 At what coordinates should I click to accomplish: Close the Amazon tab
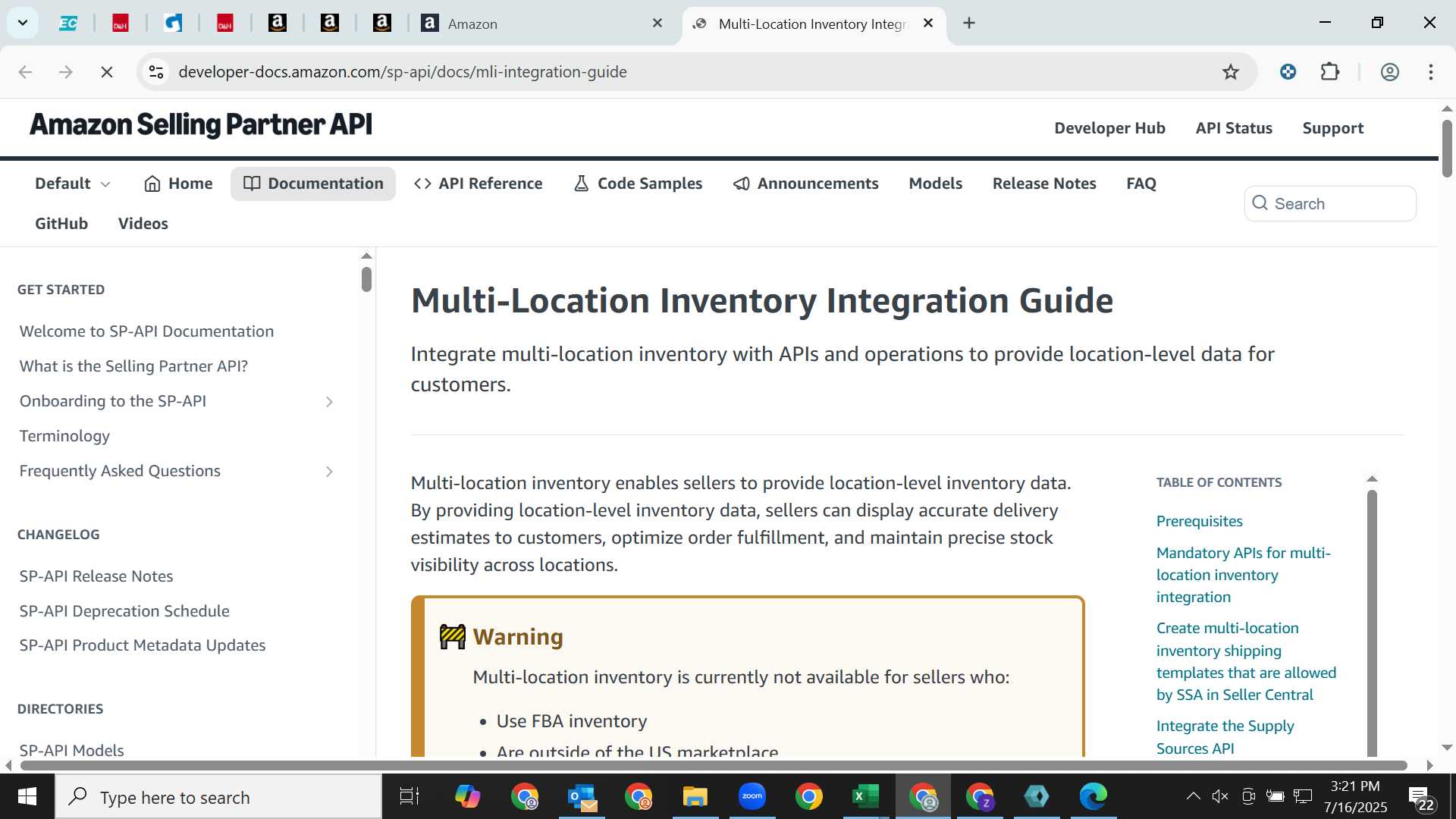coord(657,24)
